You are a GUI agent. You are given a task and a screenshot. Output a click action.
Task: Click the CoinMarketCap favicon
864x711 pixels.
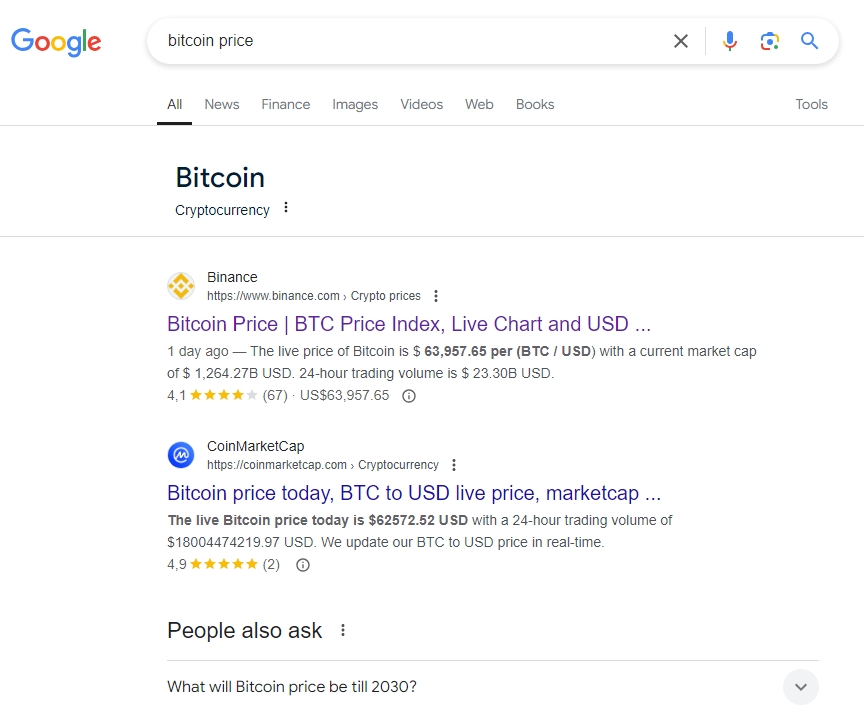[181, 455]
